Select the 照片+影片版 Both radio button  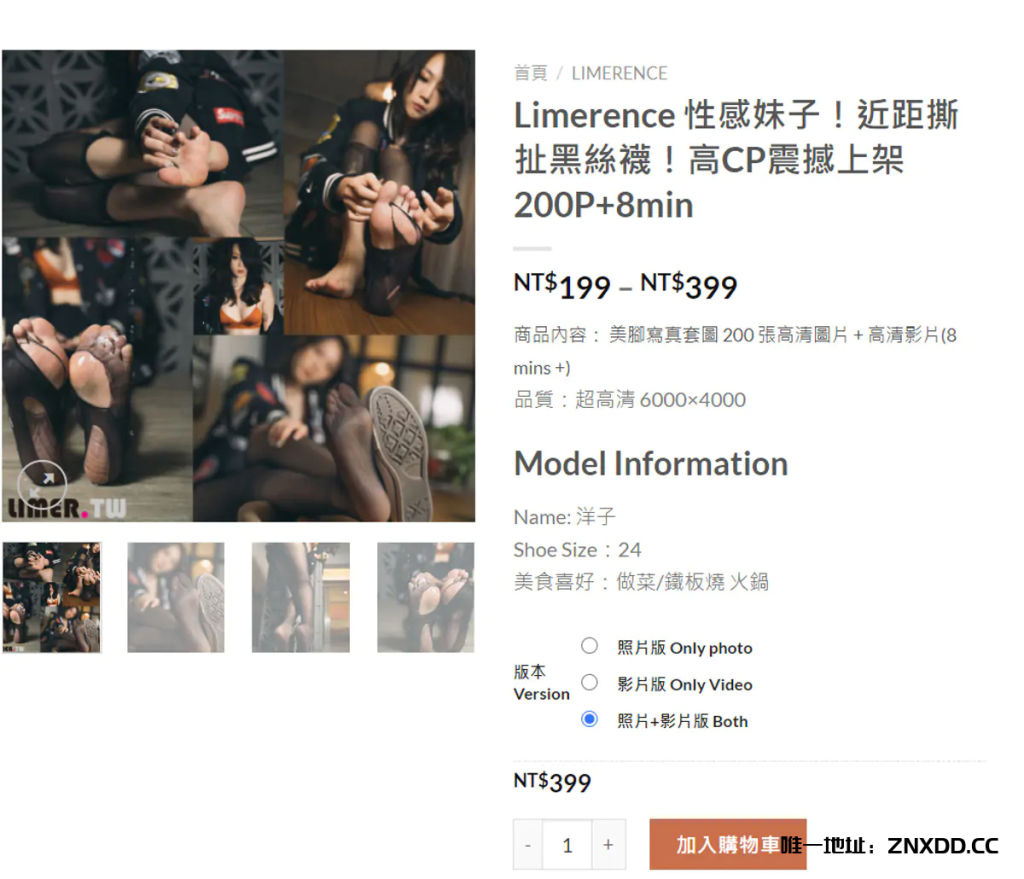[589, 719]
